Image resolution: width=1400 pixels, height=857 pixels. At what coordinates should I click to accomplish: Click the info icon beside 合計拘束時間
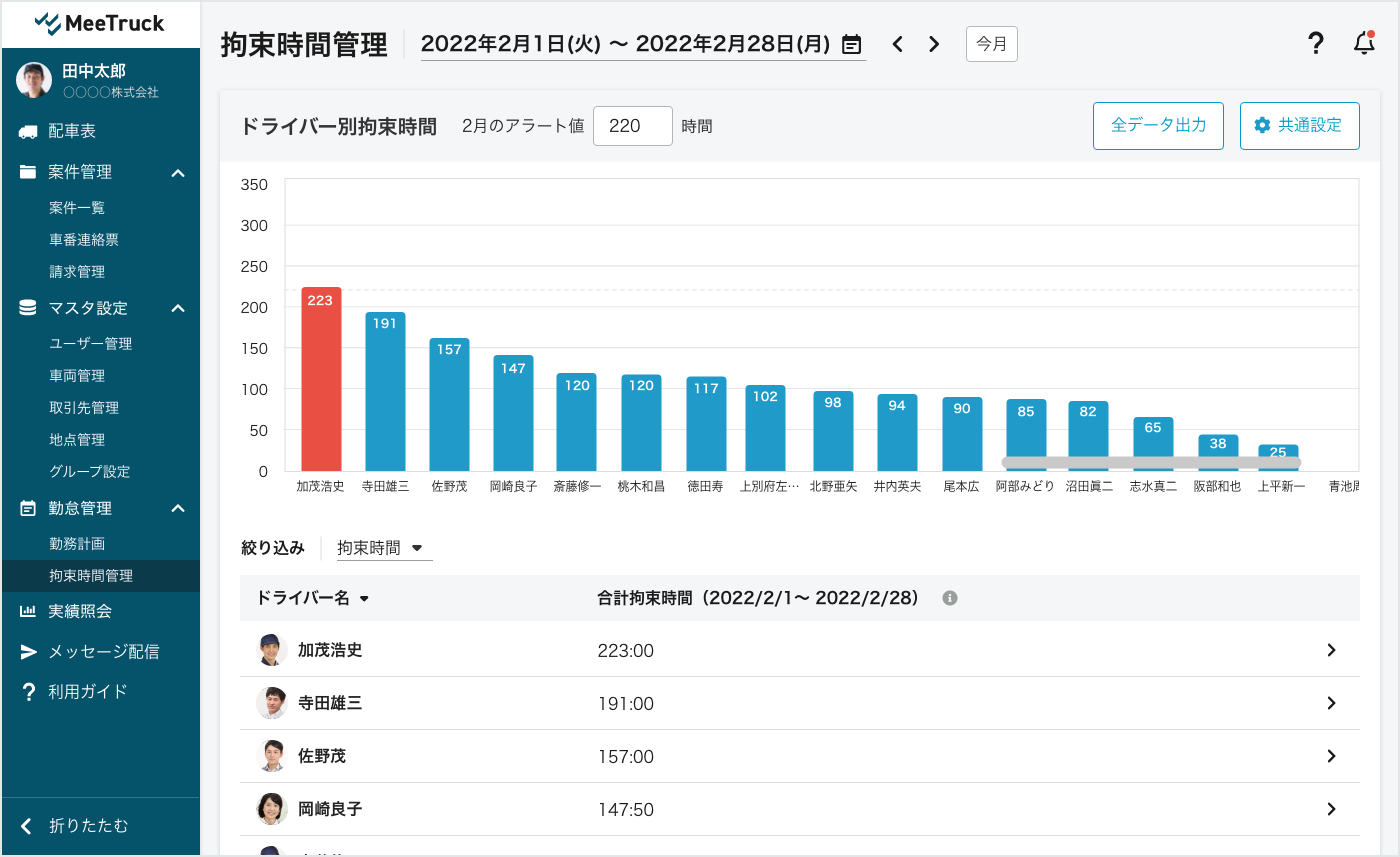[950, 598]
